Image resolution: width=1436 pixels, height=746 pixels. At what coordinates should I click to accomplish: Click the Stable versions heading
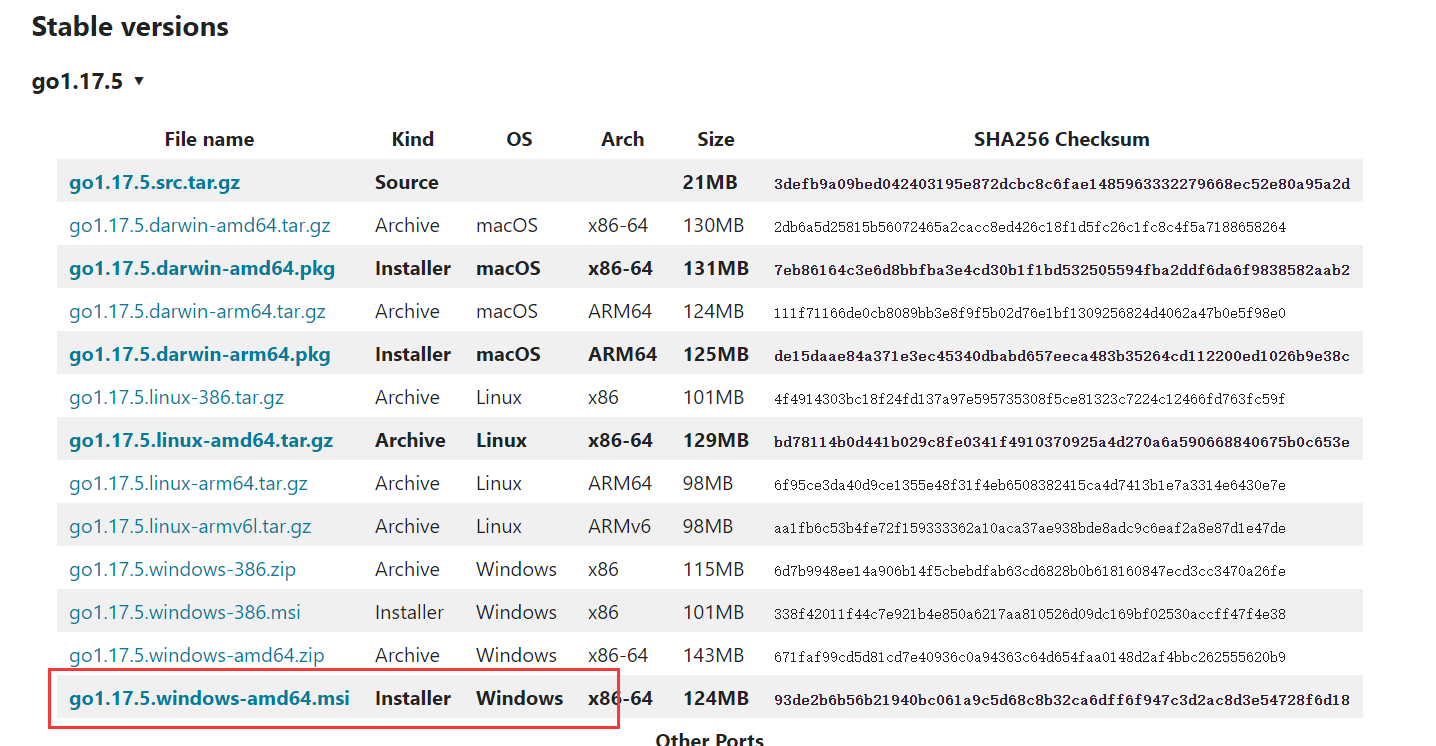[130, 27]
